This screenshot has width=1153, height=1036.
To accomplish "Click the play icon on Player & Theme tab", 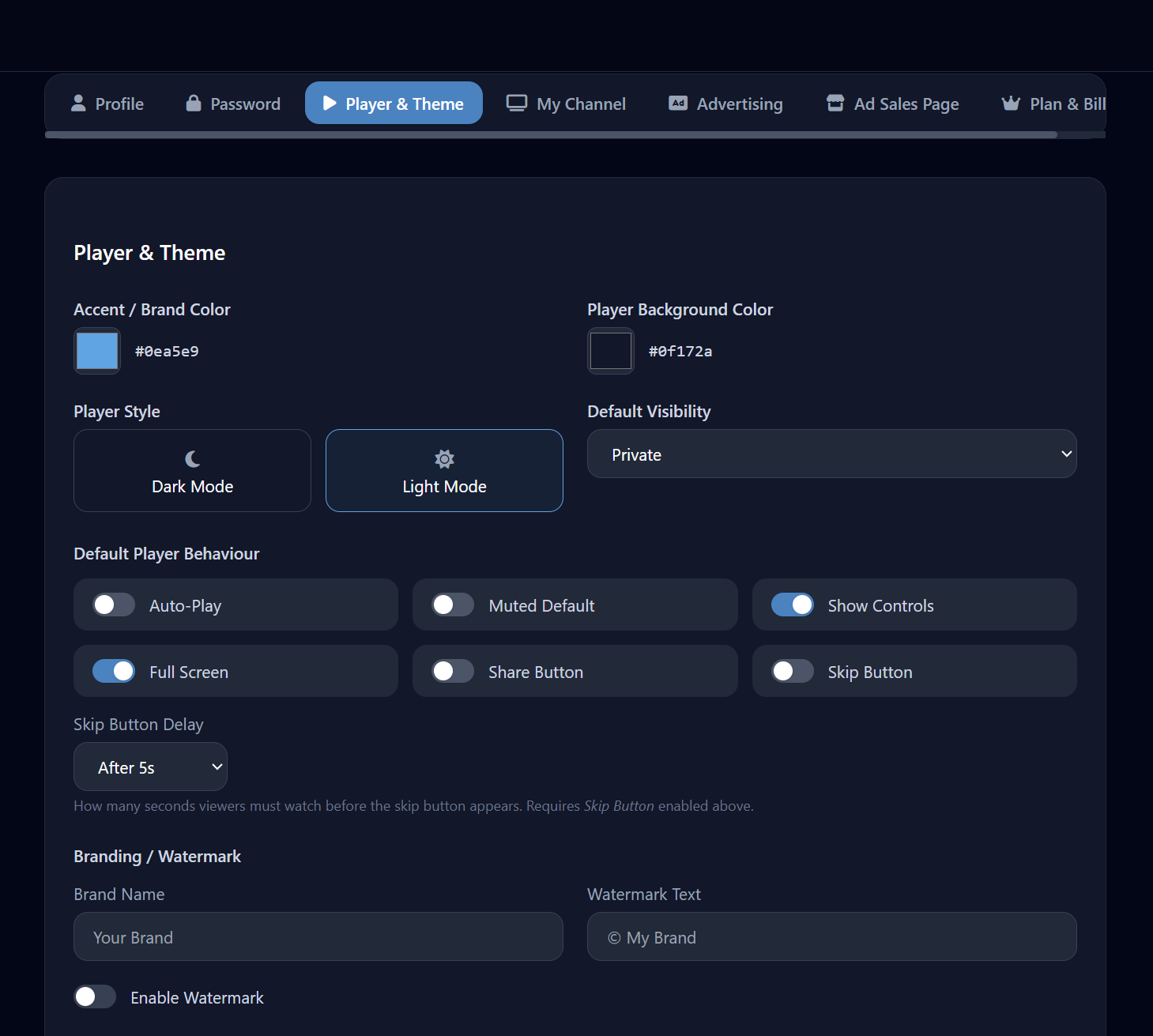I will point(330,104).
